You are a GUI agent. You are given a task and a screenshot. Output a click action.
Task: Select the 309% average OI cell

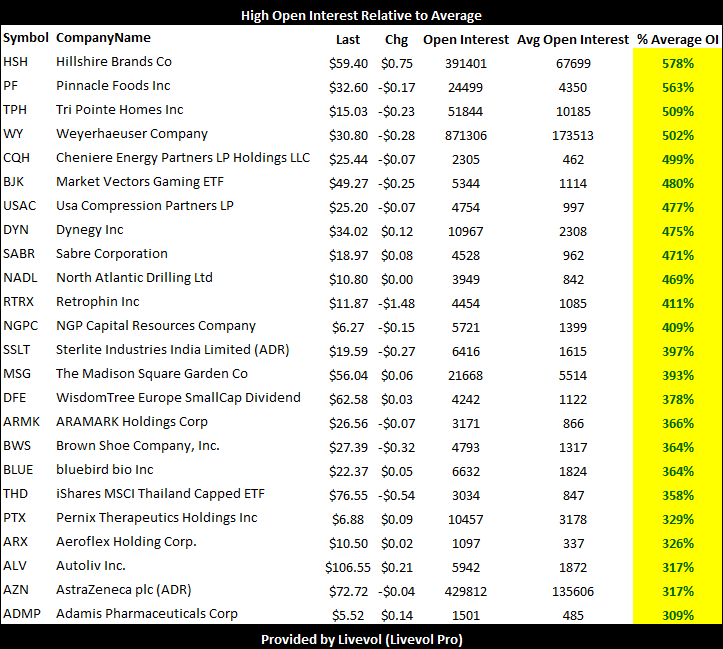(x=678, y=615)
